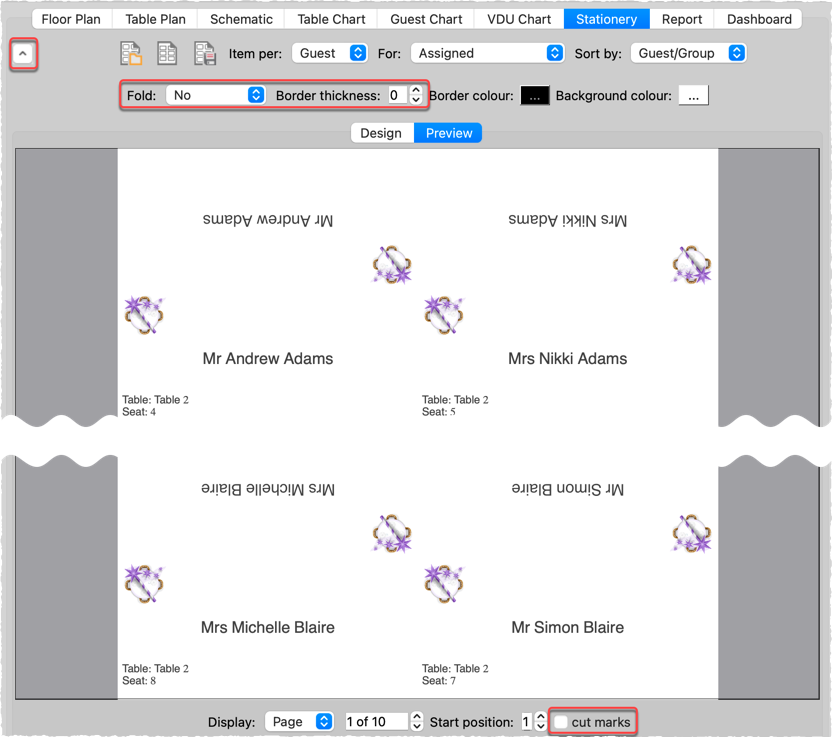Click the first stationery template icon with folder

(x=131, y=53)
